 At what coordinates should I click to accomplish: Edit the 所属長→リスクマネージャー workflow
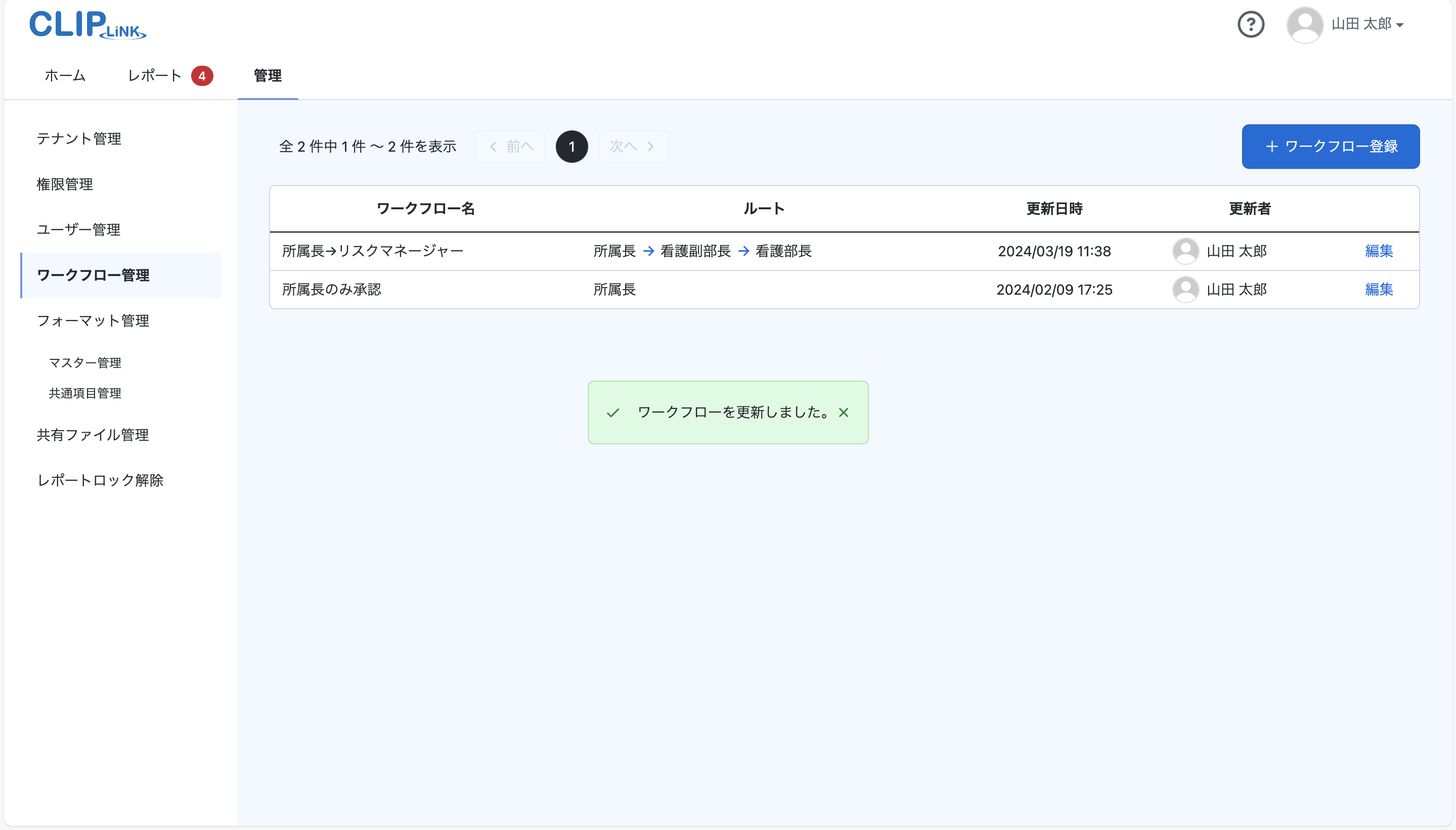pos(1379,251)
